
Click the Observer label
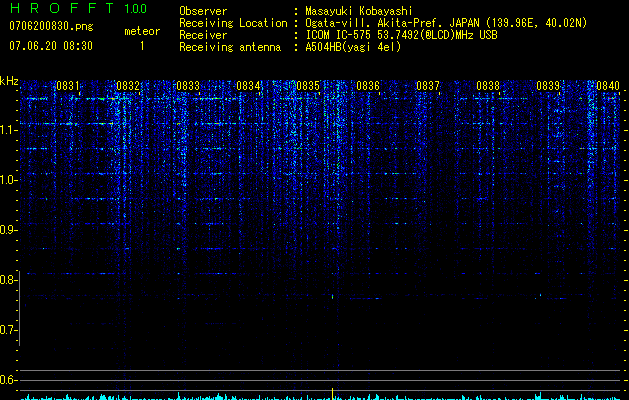coord(203,11)
